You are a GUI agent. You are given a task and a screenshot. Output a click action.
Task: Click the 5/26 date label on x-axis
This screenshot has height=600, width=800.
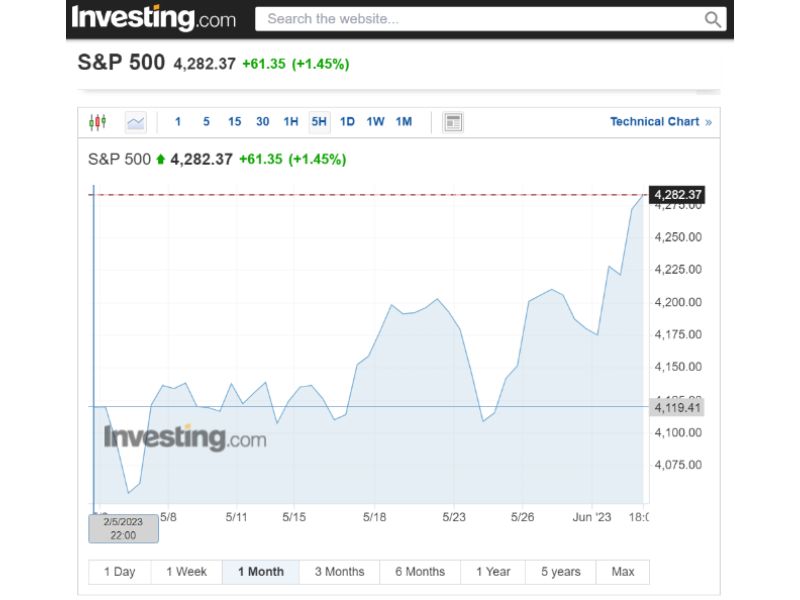click(522, 517)
